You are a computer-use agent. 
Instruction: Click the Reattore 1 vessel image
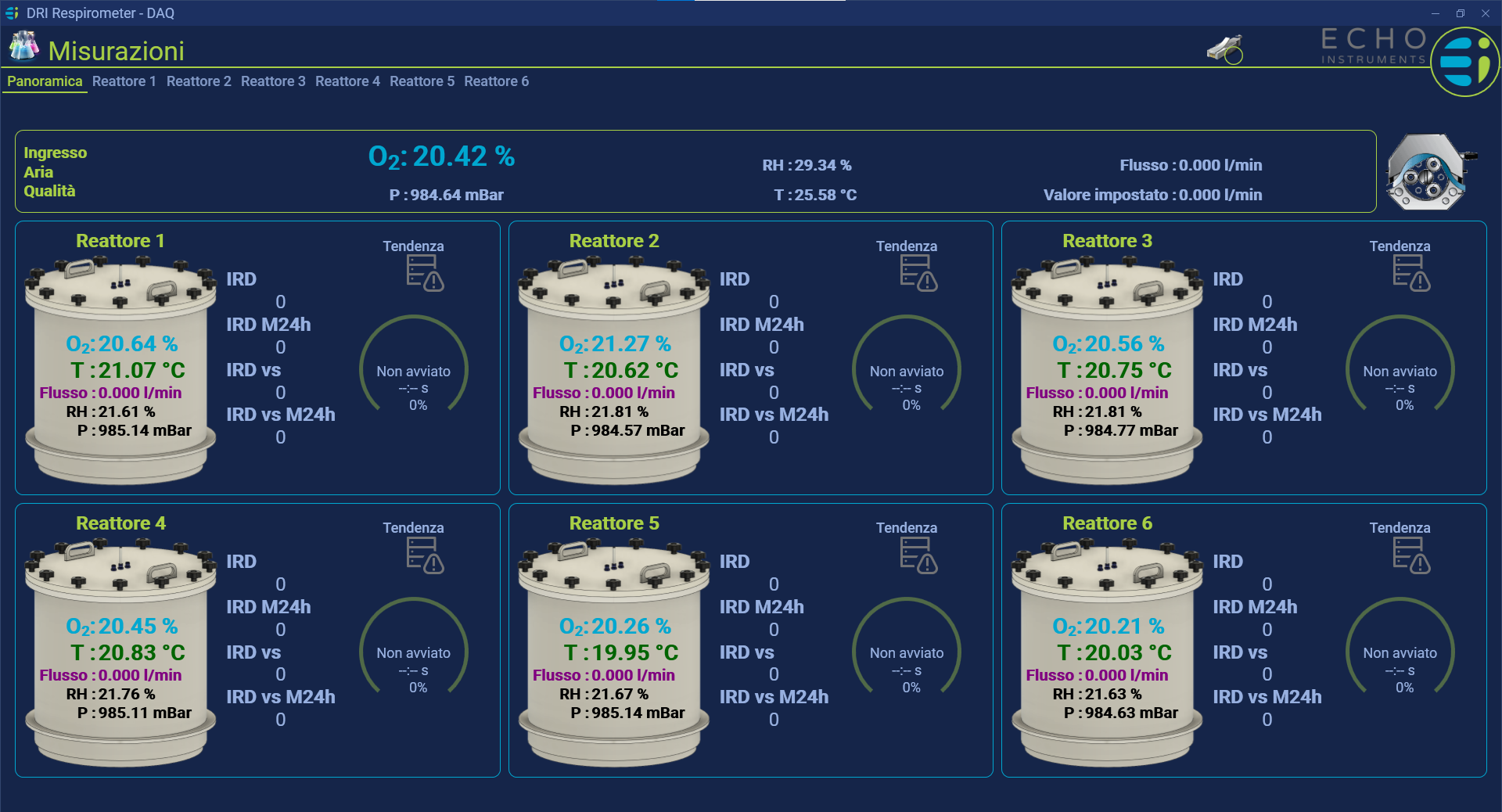pyautogui.click(x=120, y=372)
